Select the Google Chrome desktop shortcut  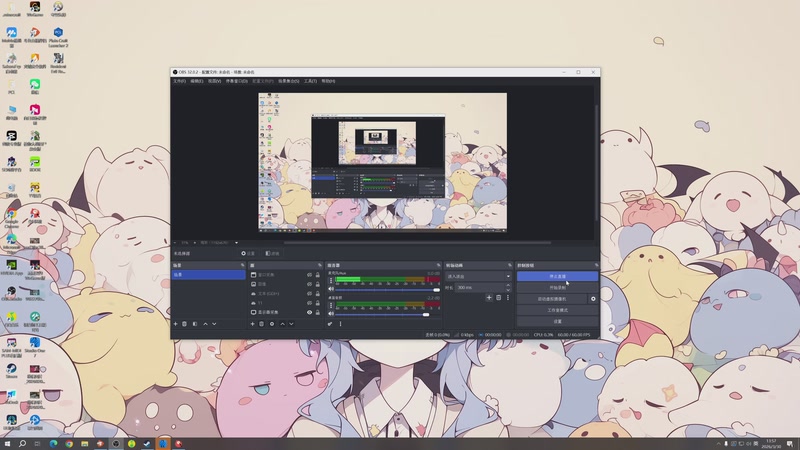(x=11, y=218)
